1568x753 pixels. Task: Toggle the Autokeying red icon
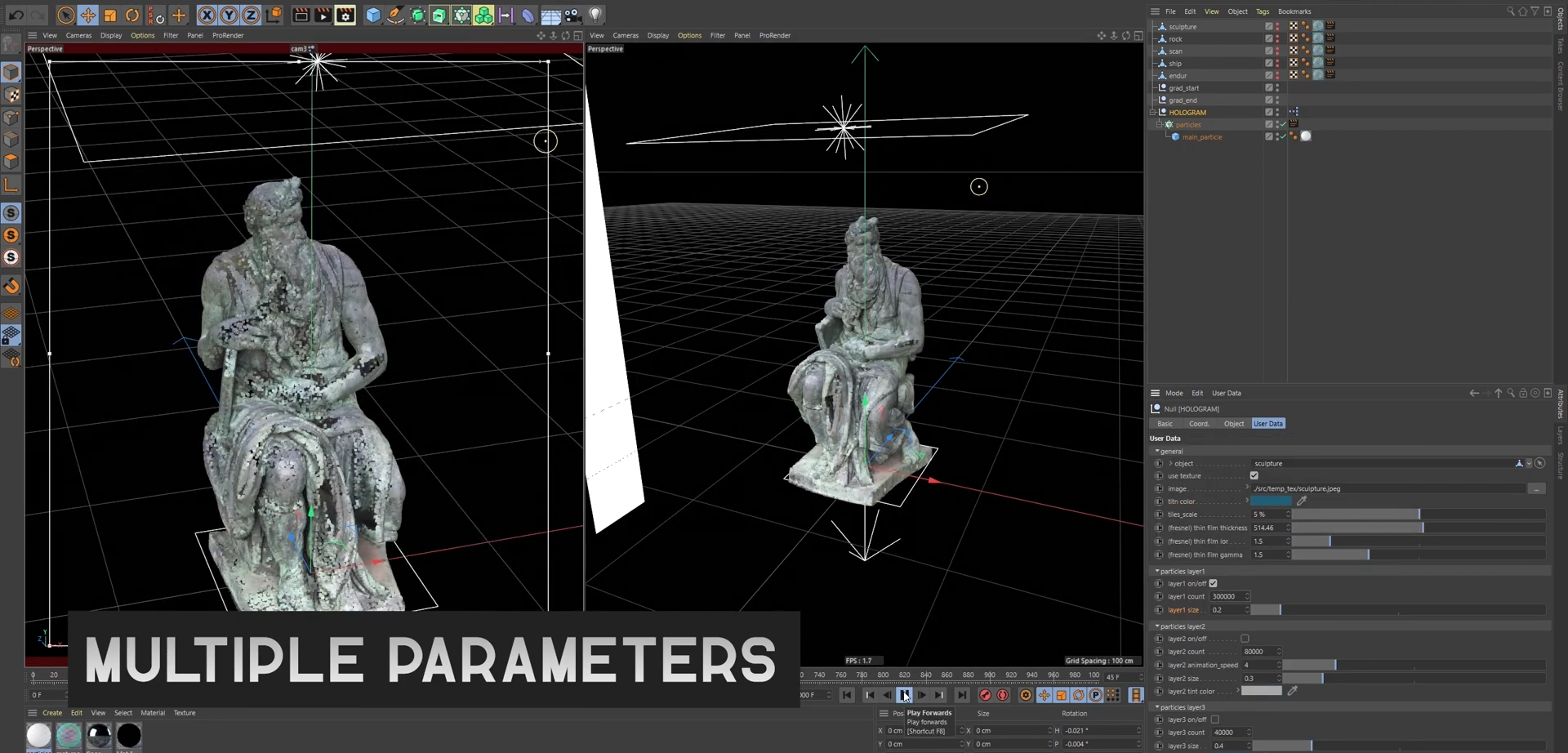(1003, 695)
